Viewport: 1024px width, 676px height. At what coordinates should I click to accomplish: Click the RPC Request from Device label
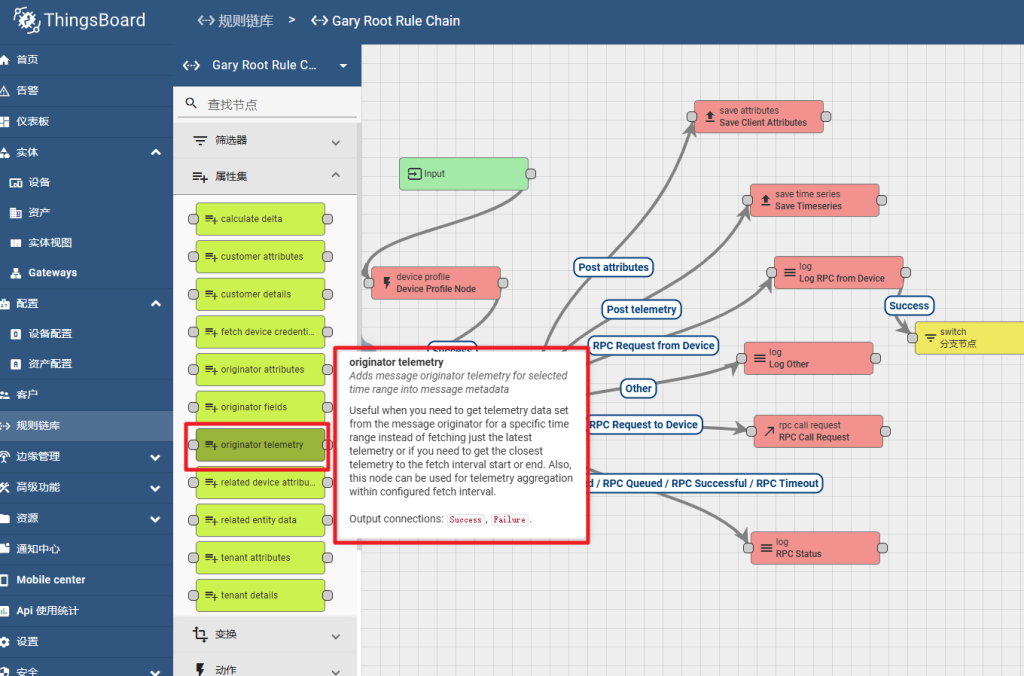pyautogui.click(x=653, y=346)
